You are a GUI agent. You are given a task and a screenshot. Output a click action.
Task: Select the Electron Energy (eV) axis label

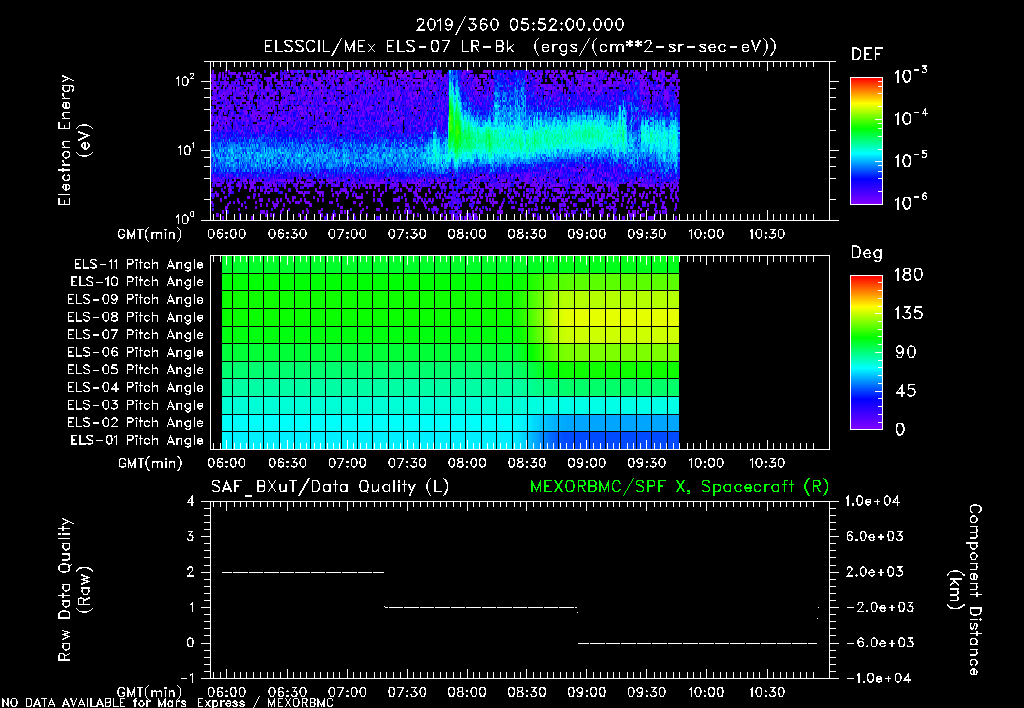[x=73, y=140]
